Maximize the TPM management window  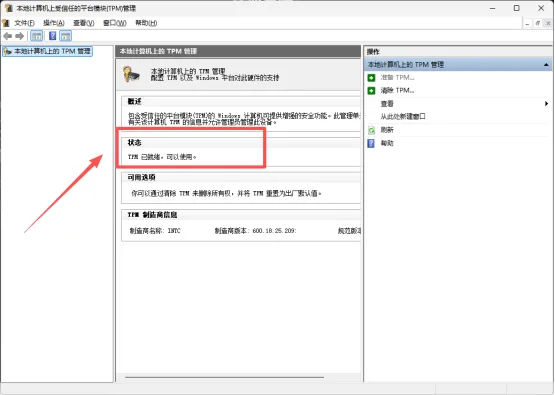[517, 8]
